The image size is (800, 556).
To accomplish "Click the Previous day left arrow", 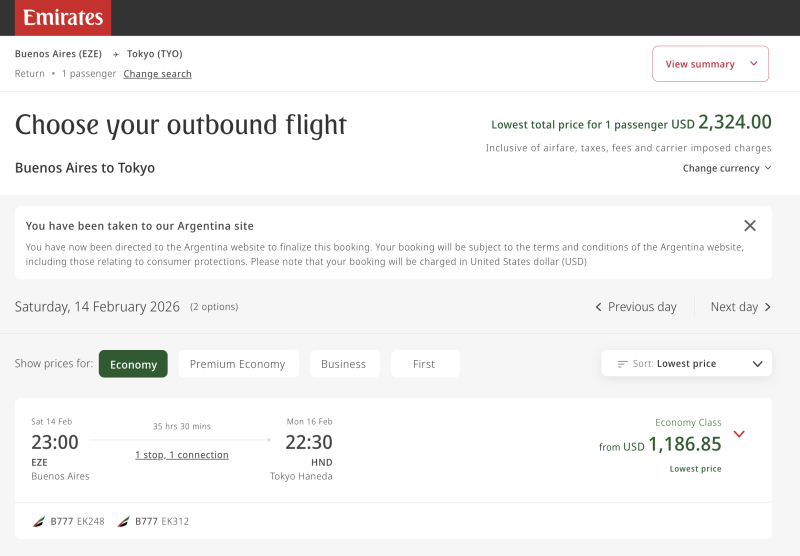I will (598, 307).
